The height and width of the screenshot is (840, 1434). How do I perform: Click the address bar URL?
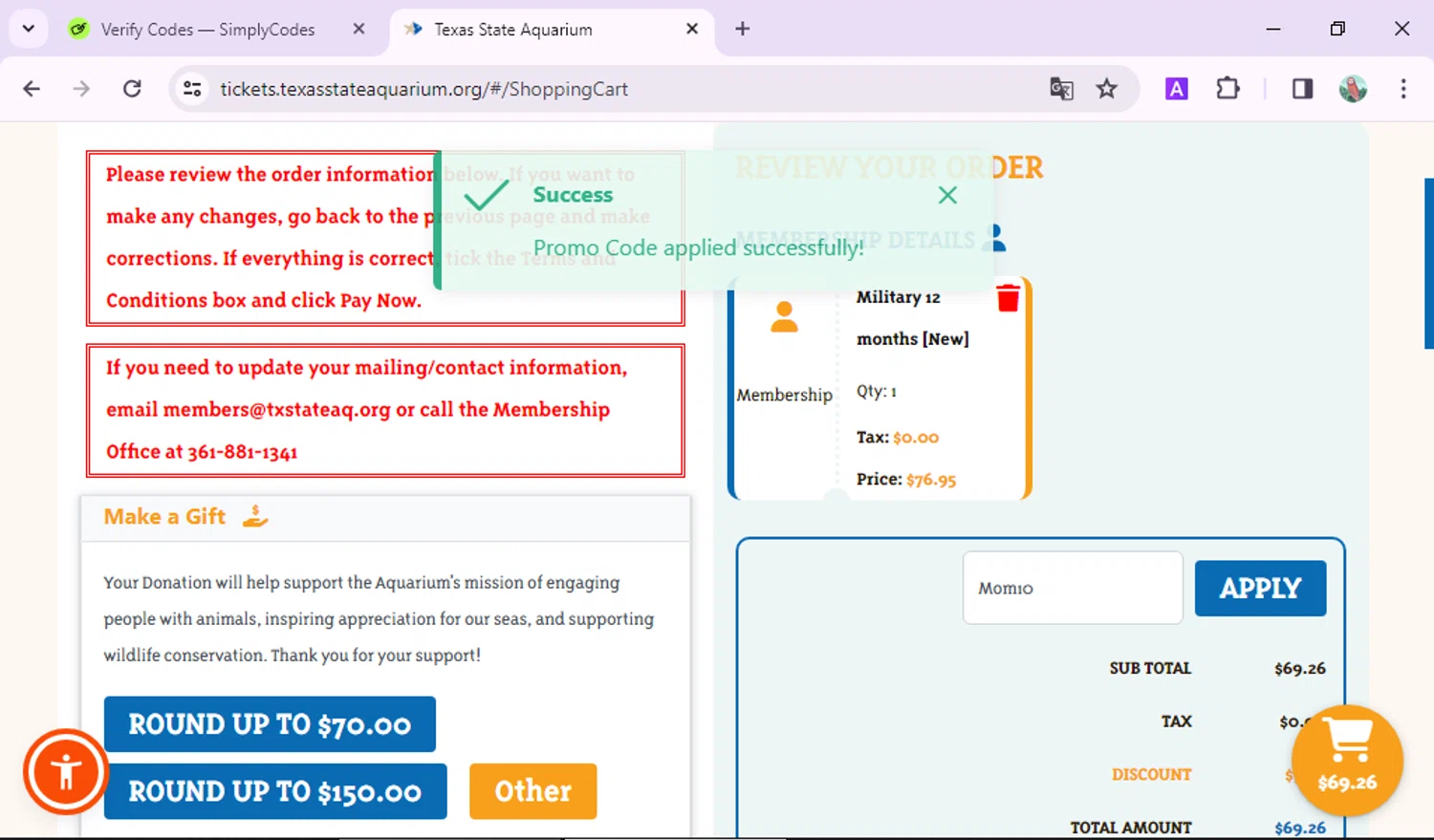(x=424, y=89)
